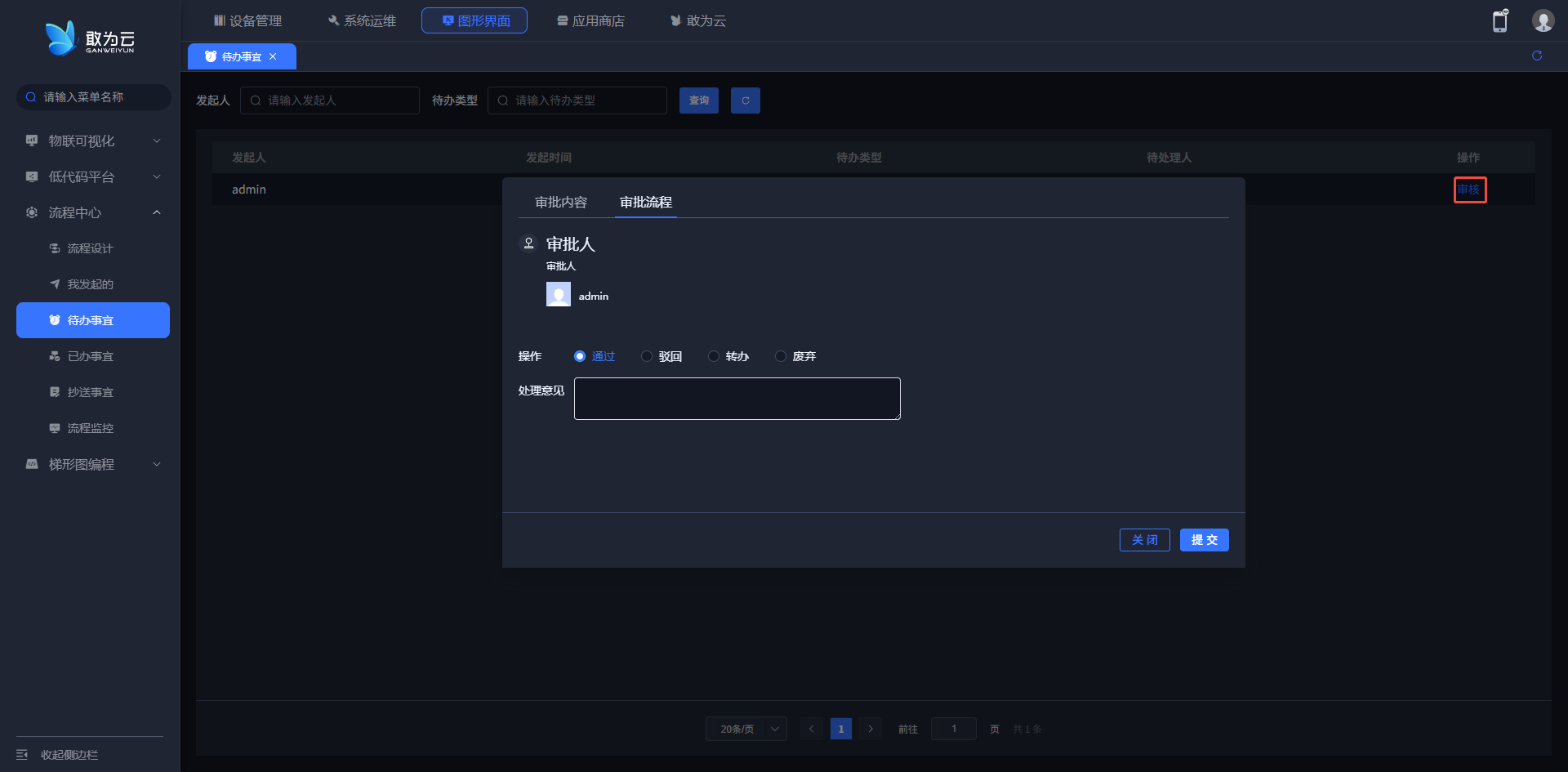Click the 待办类型 column header
Viewport: 1568px width, 772px height.
[x=859, y=158]
